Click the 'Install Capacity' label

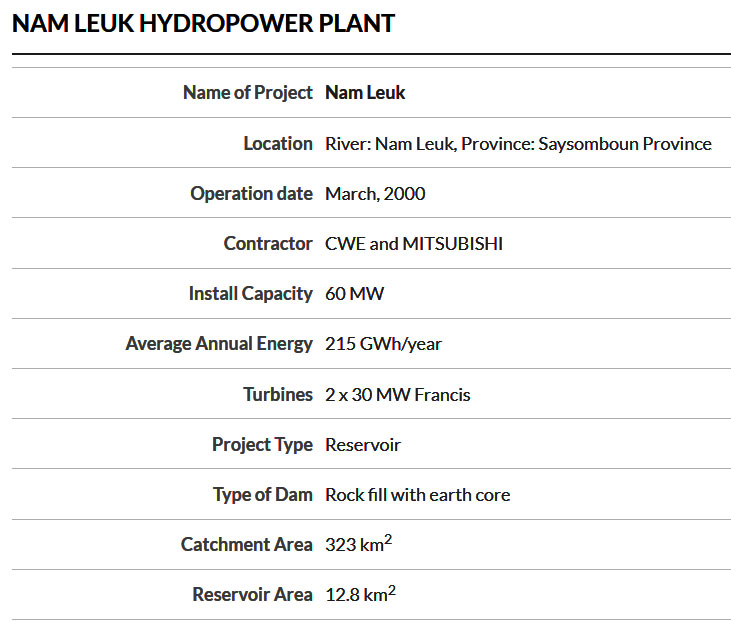coord(250,293)
